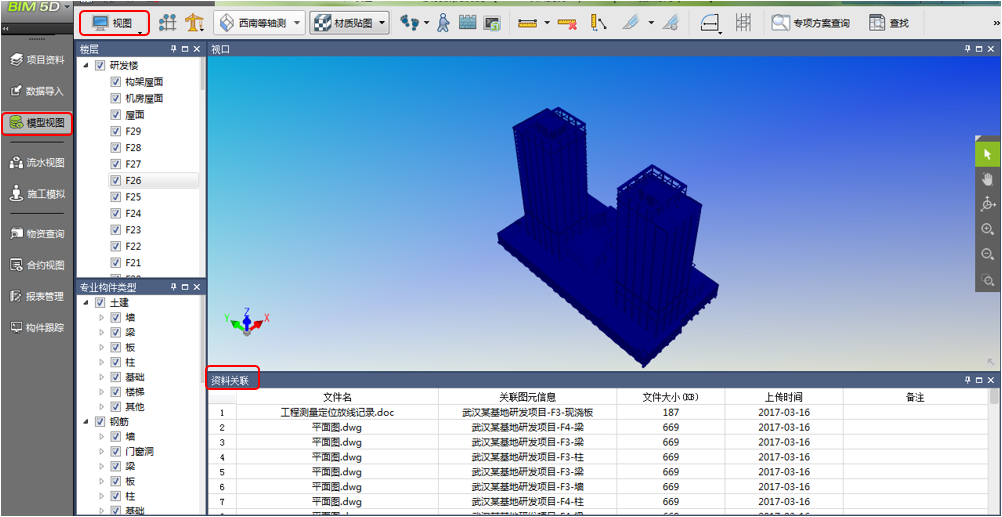Viewport: 1002px width, 517px height.
Task: Click the fence grid toolbar icon
Action: (x=743, y=23)
